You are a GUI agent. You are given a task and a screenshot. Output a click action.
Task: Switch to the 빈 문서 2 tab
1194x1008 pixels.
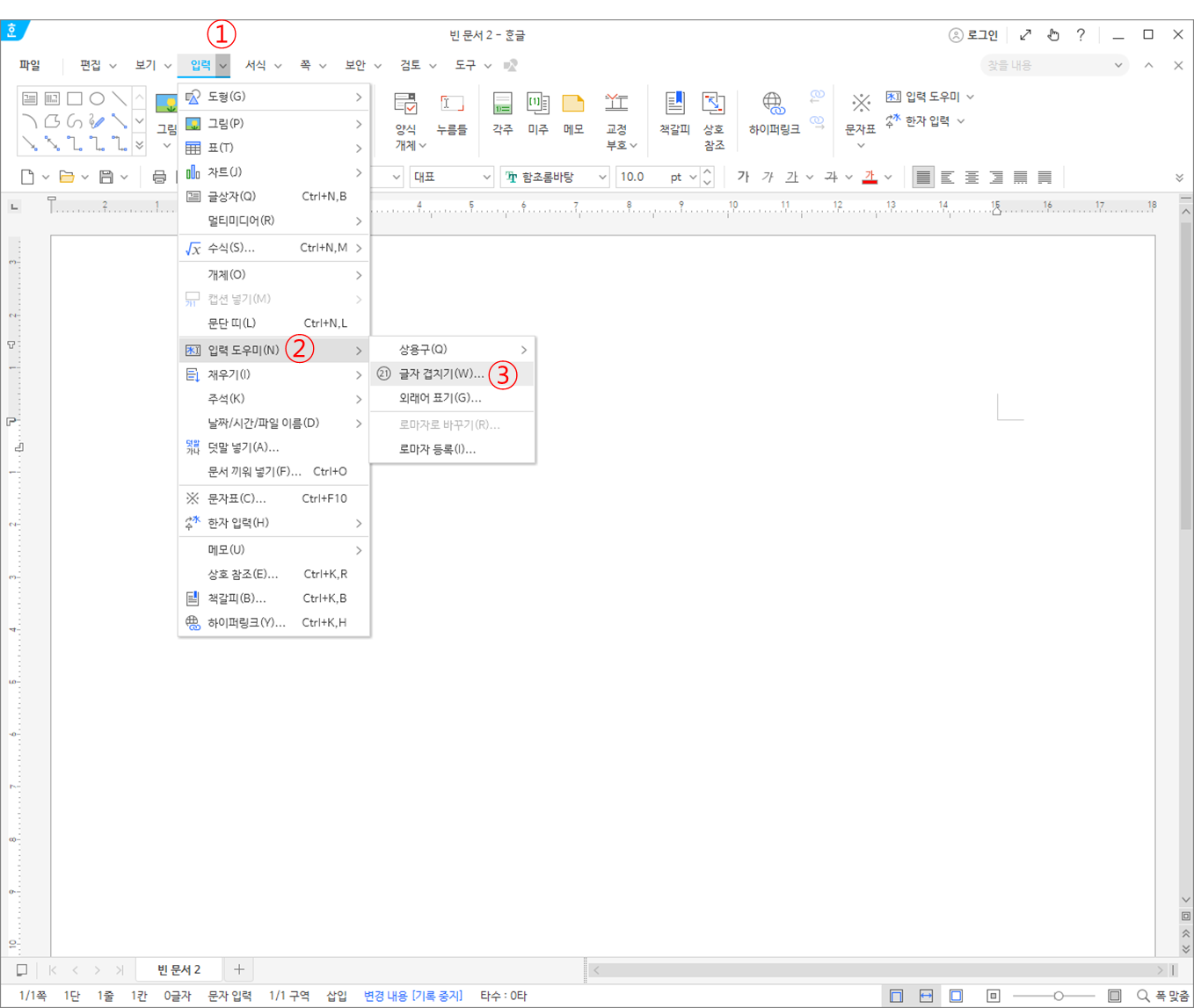178,969
